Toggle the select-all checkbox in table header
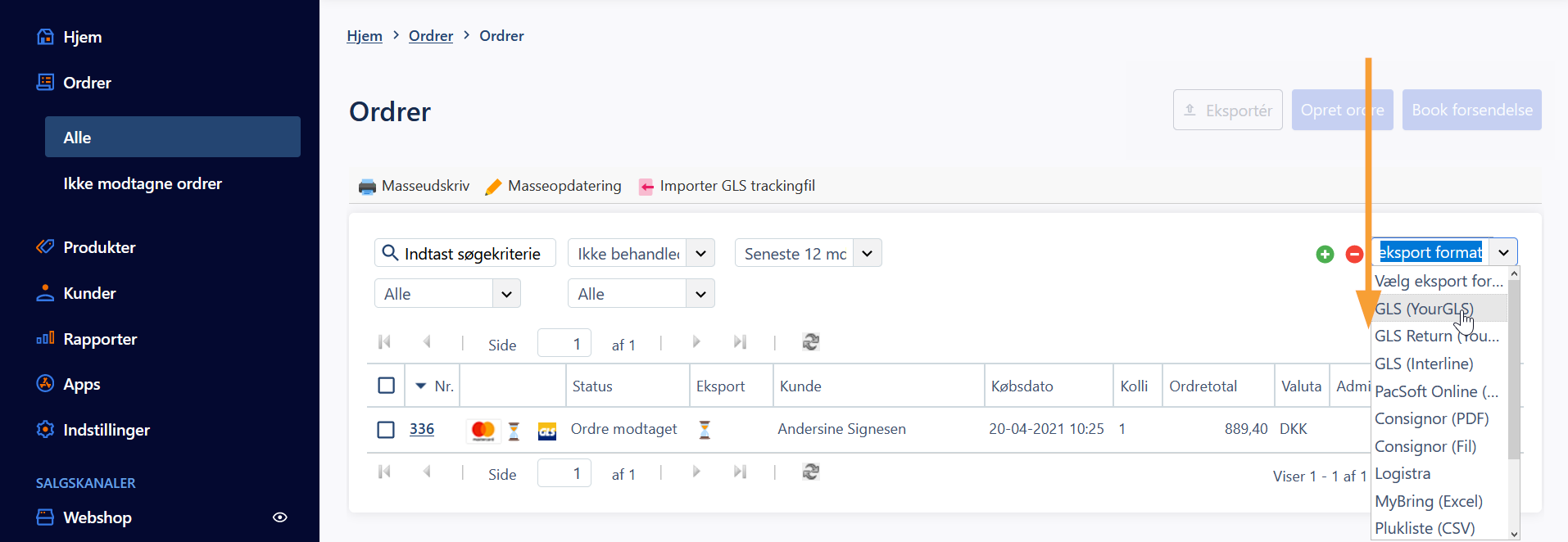This screenshot has width=1568, height=542. pyautogui.click(x=387, y=386)
